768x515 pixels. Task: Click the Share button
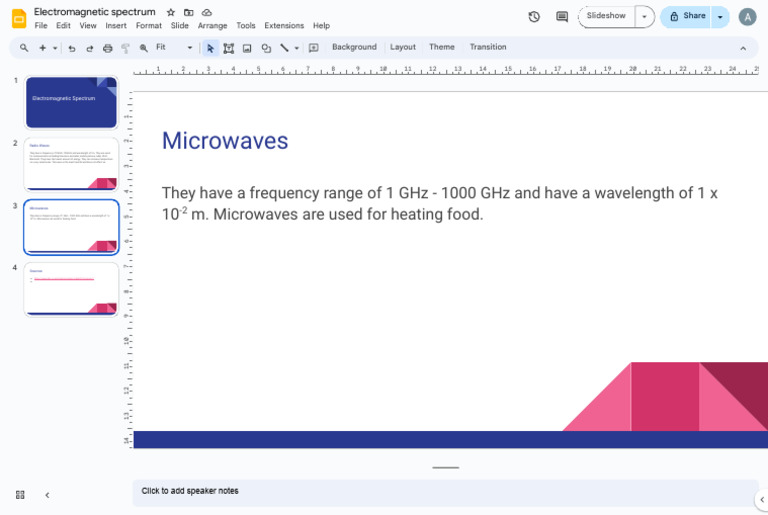(686, 17)
